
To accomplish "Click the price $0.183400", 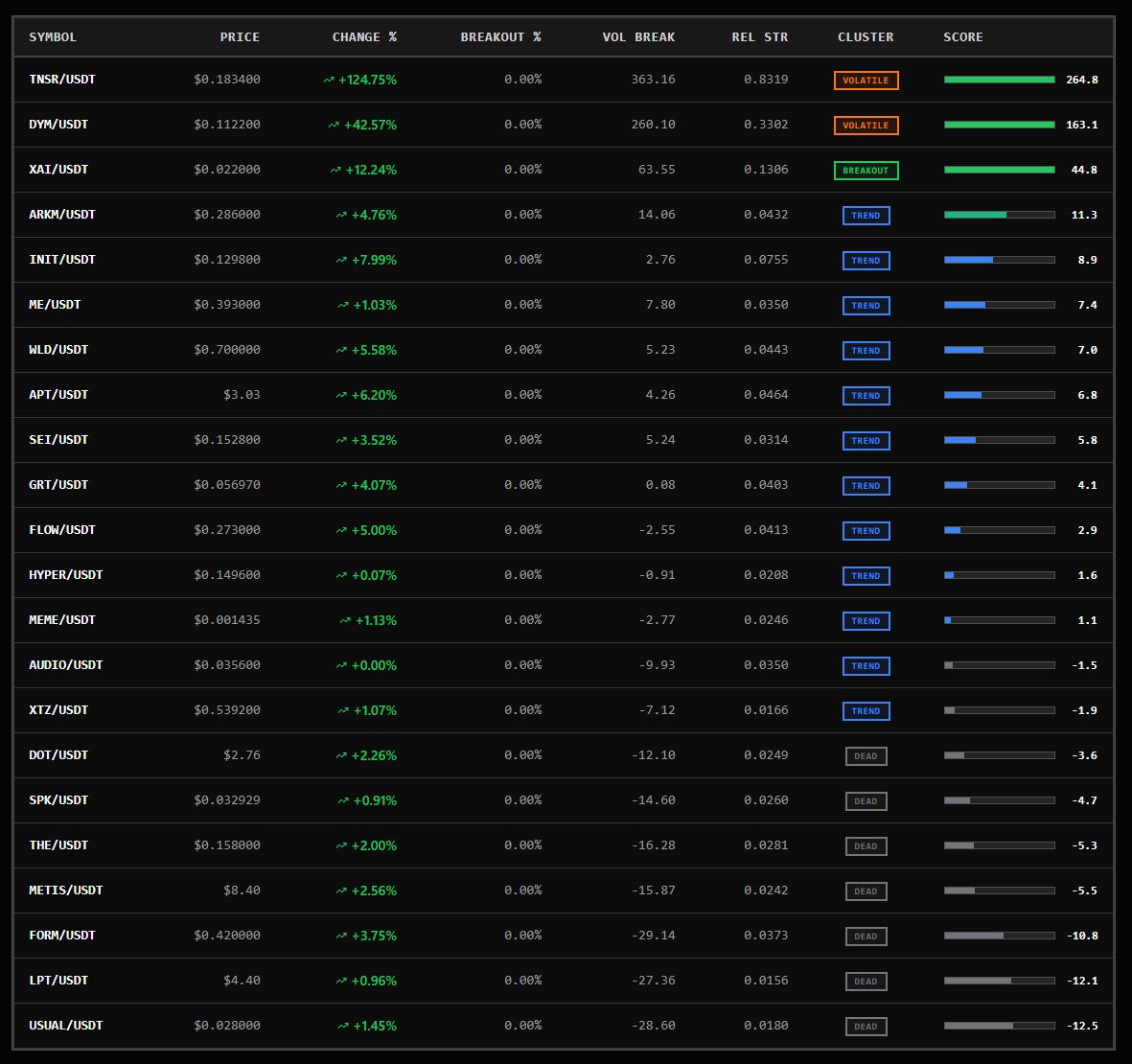I will pyautogui.click(x=227, y=80).
